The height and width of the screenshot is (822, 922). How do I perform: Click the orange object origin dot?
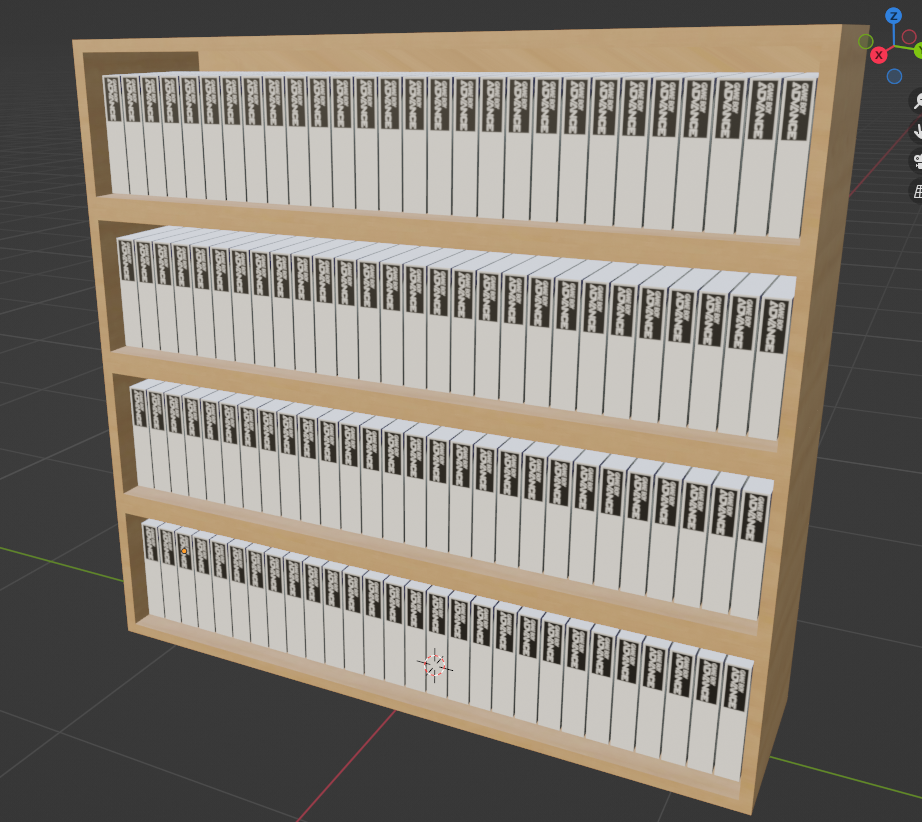click(x=184, y=551)
